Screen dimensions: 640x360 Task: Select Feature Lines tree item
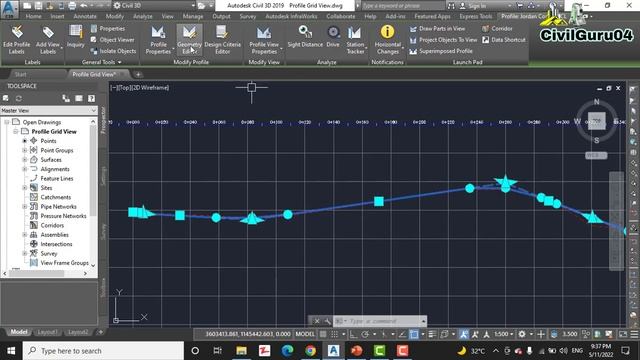[x=57, y=178]
